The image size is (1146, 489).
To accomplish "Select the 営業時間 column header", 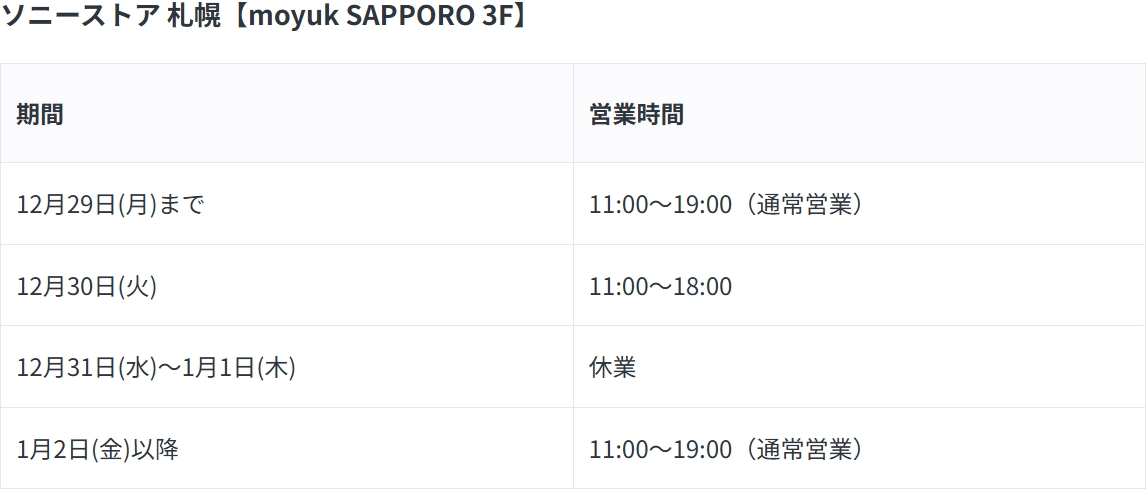I will click(636, 114).
